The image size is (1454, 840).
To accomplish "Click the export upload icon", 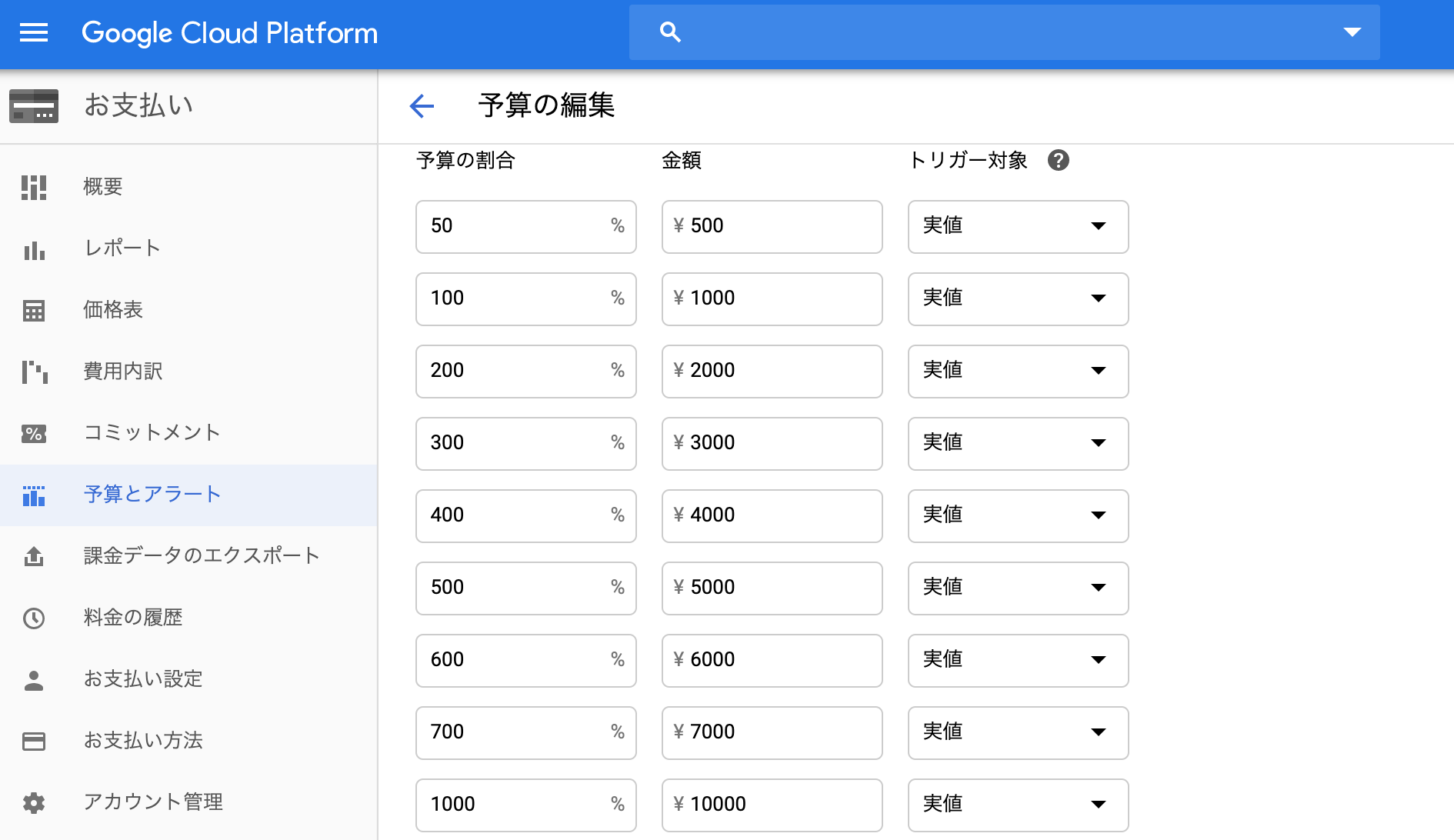I will pos(34,556).
